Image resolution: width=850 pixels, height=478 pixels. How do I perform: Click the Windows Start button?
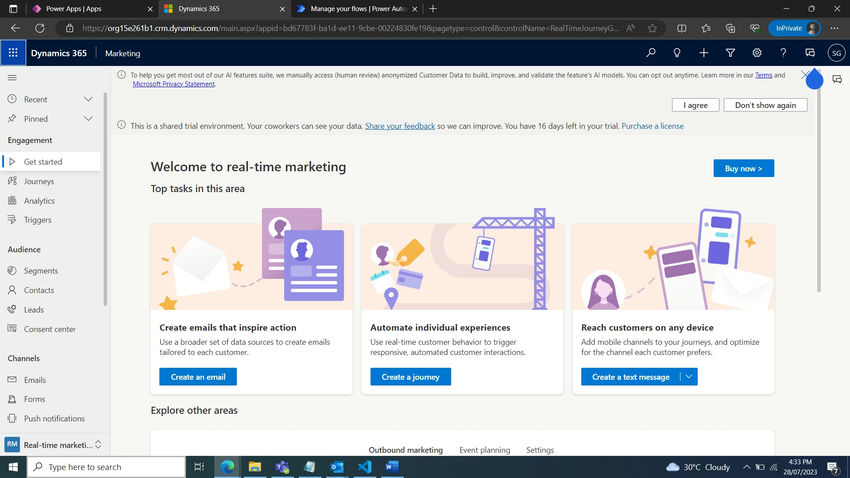click(13, 467)
